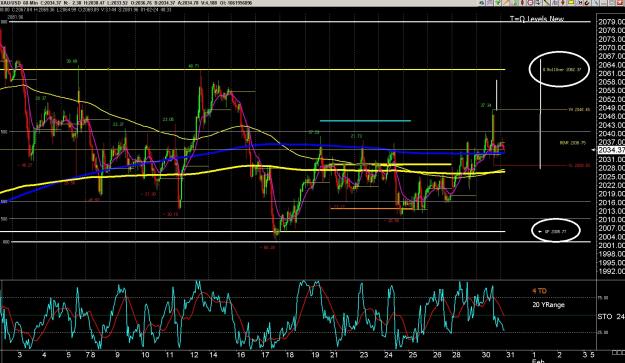Click the 75.00 level label in the stochastic pane
This screenshot has height=363, width=625.
pos(604,298)
